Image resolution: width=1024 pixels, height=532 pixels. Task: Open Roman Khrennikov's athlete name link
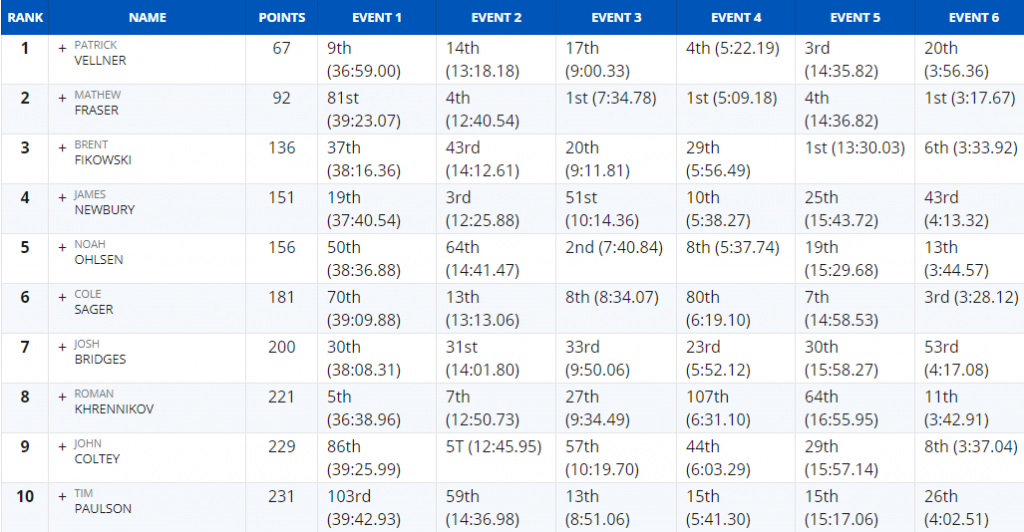(114, 401)
